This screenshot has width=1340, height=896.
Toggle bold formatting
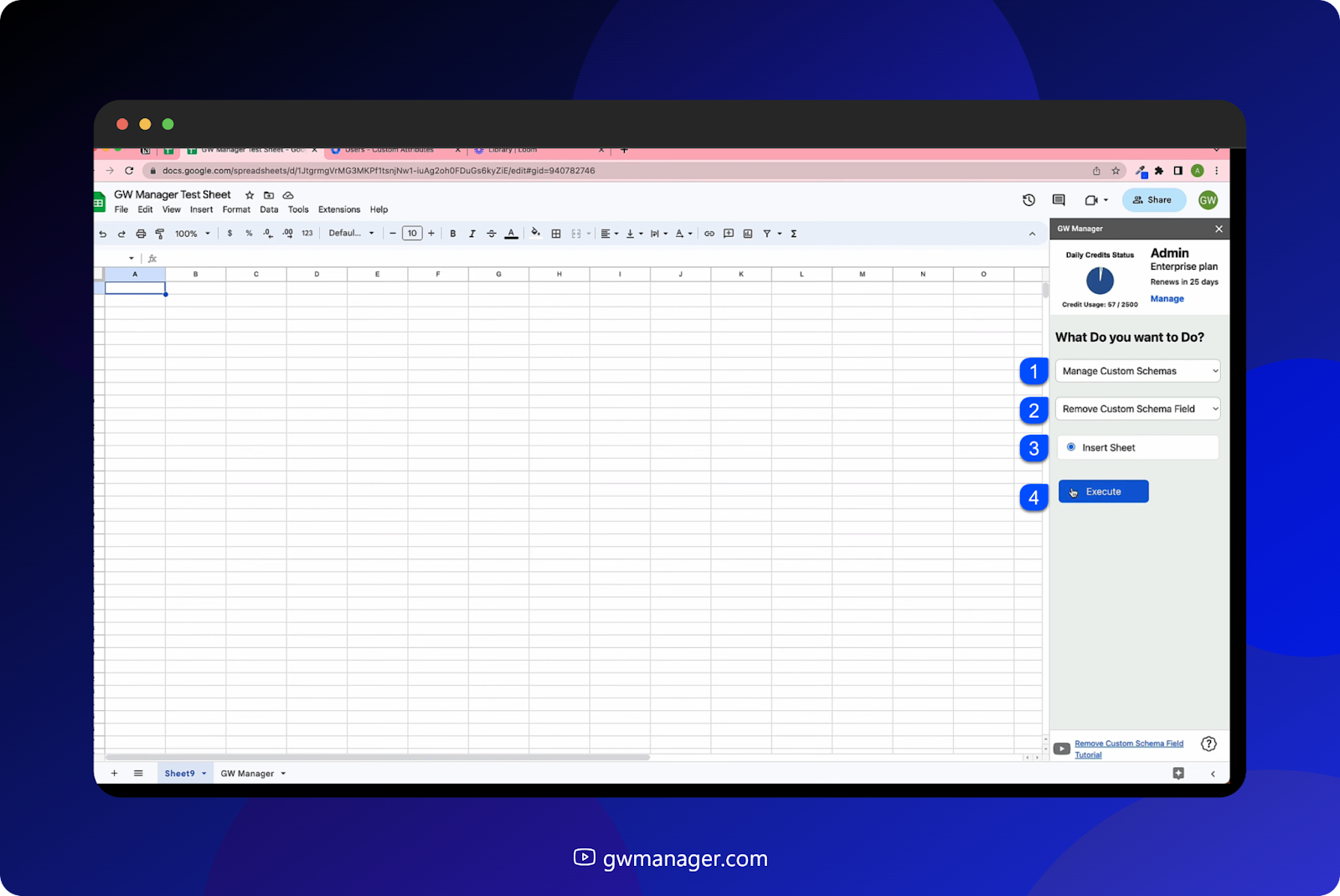[x=453, y=234]
